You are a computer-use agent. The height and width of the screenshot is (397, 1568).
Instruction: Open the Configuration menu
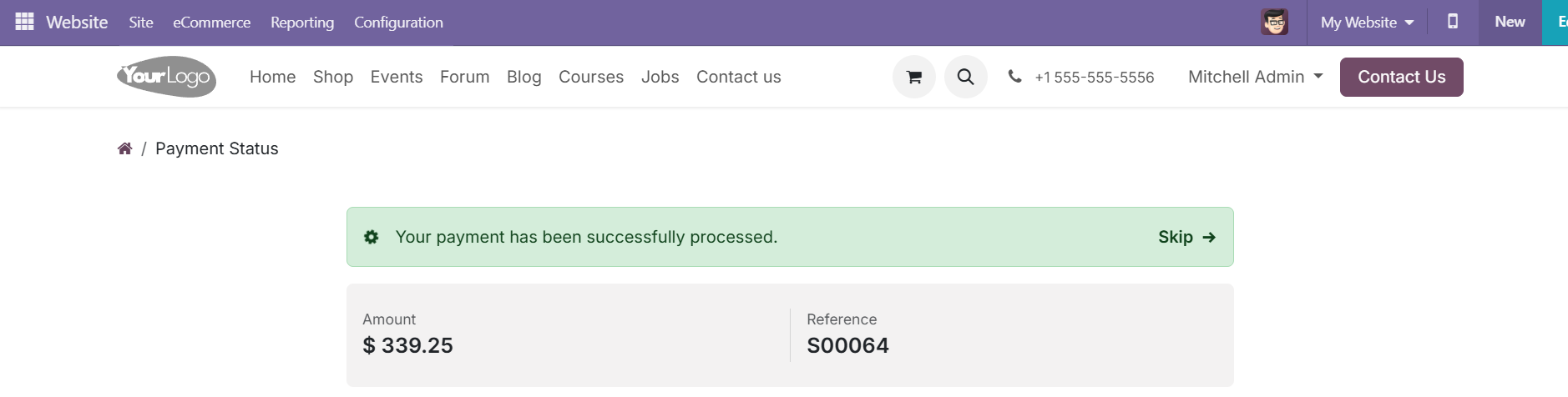(398, 23)
